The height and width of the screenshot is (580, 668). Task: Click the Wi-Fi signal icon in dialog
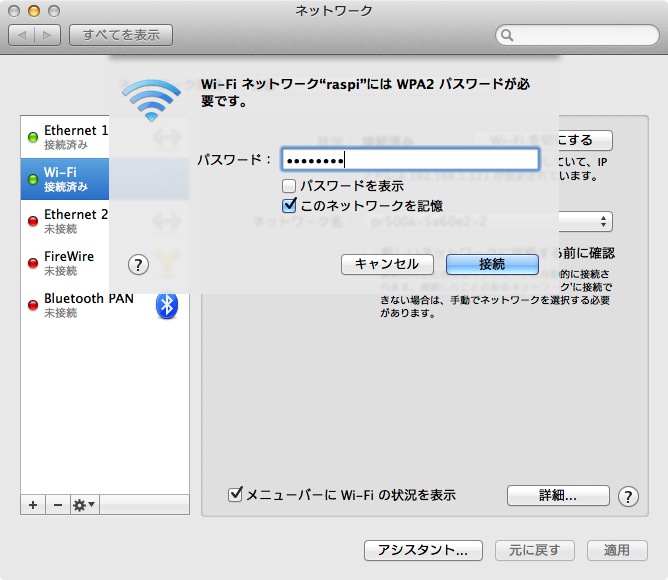click(x=151, y=100)
